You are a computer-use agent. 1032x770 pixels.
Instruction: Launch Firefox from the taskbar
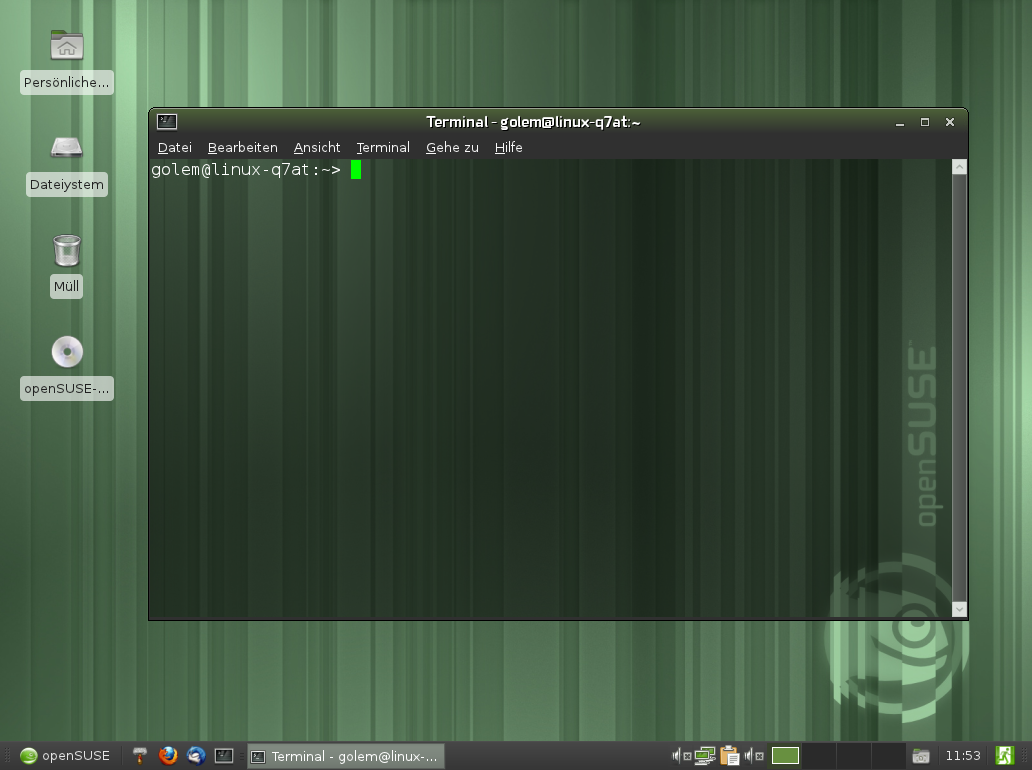167,755
